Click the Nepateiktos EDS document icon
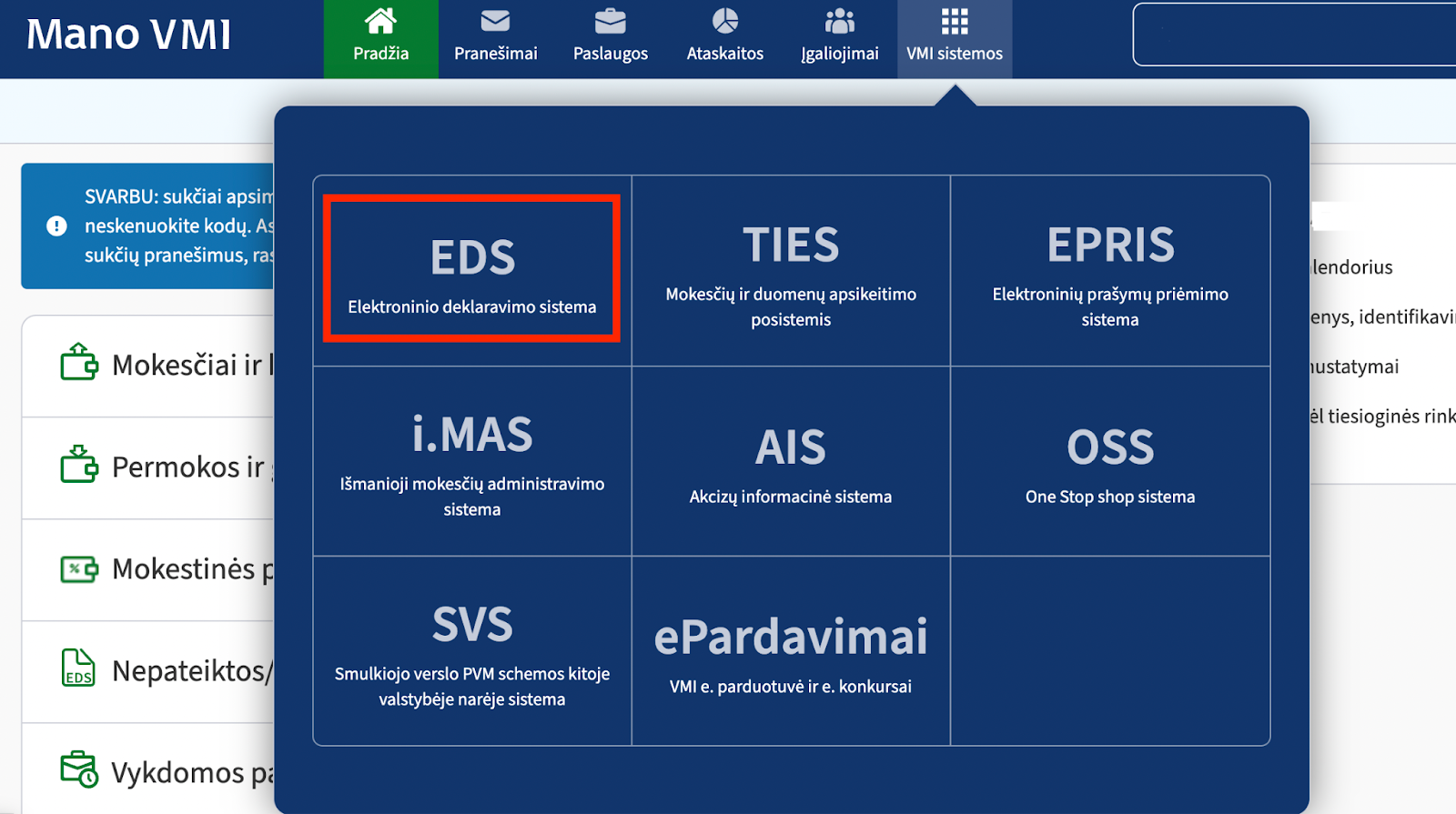 [x=78, y=668]
